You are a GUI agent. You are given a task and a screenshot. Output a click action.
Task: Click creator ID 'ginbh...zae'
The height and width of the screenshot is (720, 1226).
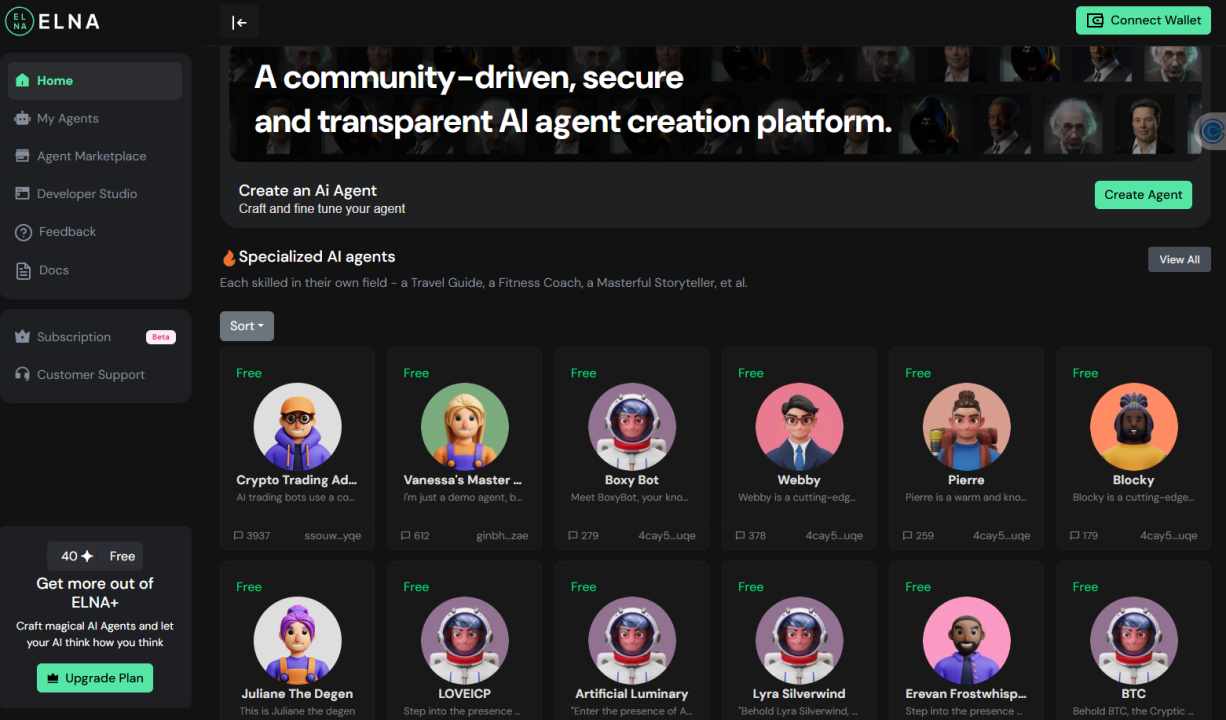click(x=503, y=536)
